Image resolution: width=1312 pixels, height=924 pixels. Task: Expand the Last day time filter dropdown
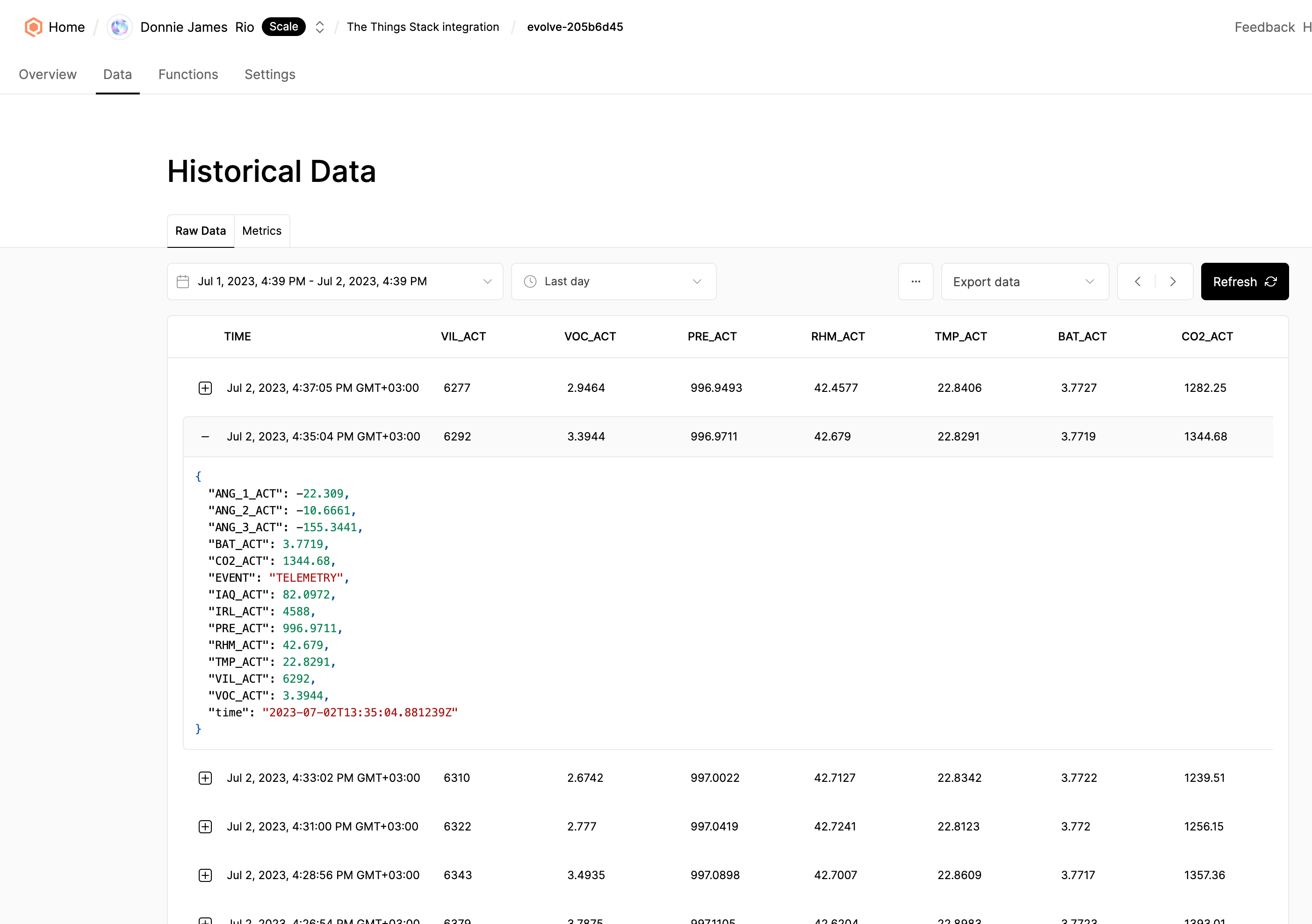[614, 281]
